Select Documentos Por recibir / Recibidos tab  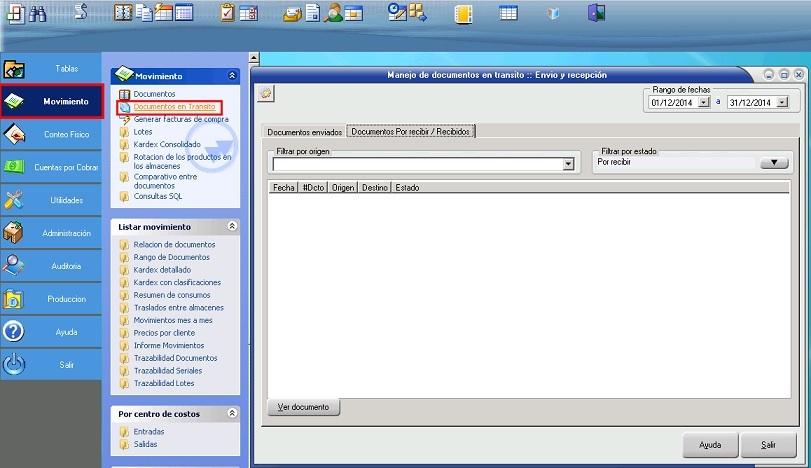point(410,131)
